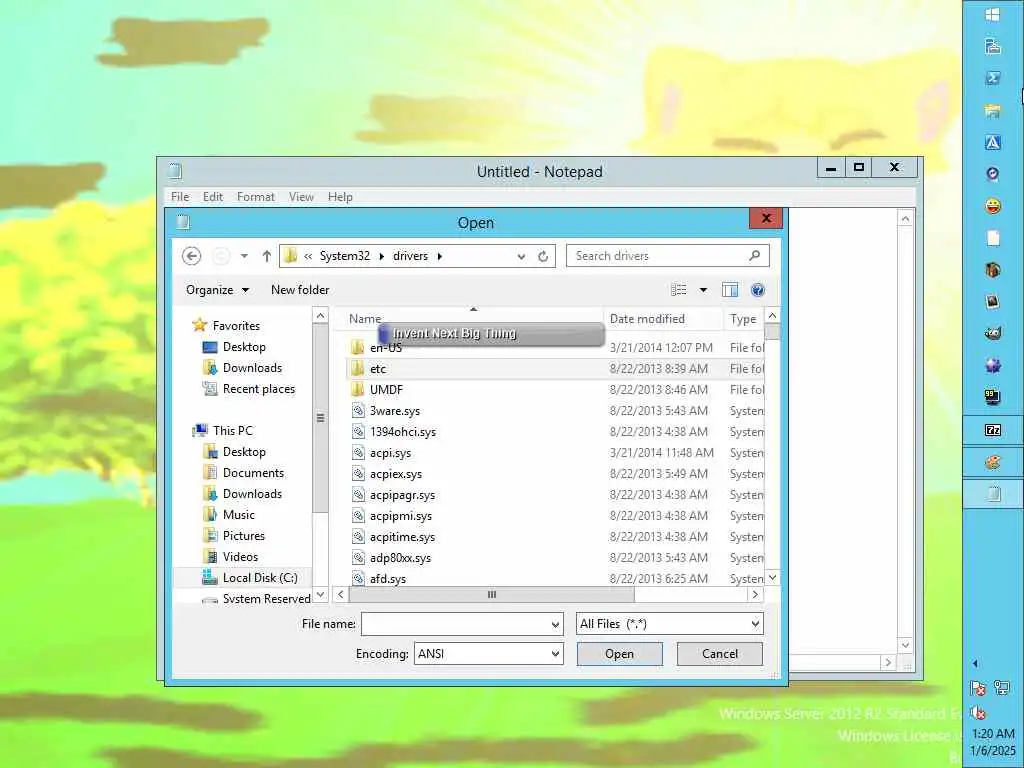This screenshot has height=768, width=1024.
Task: Open GIMP from the taskbar
Action: (x=993, y=334)
